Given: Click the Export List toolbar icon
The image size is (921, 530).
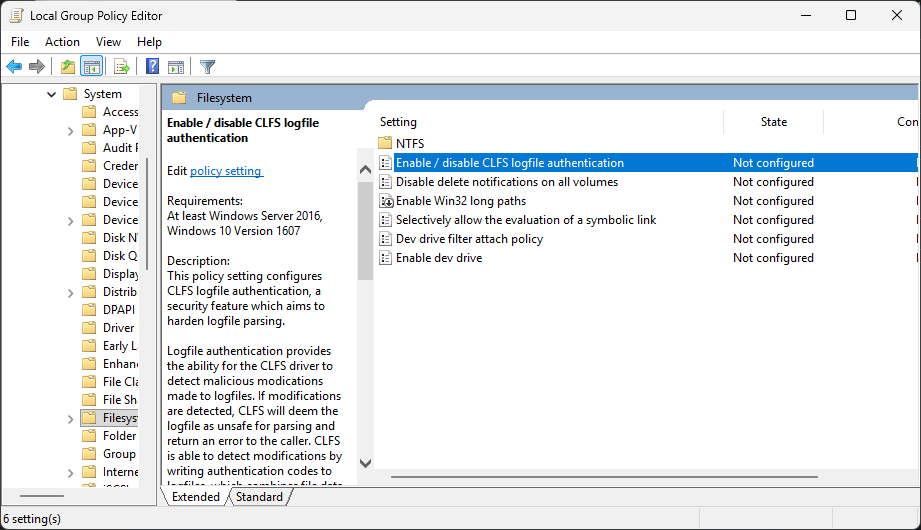Looking at the screenshot, I should pyautogui.click(x=121, y=67).
